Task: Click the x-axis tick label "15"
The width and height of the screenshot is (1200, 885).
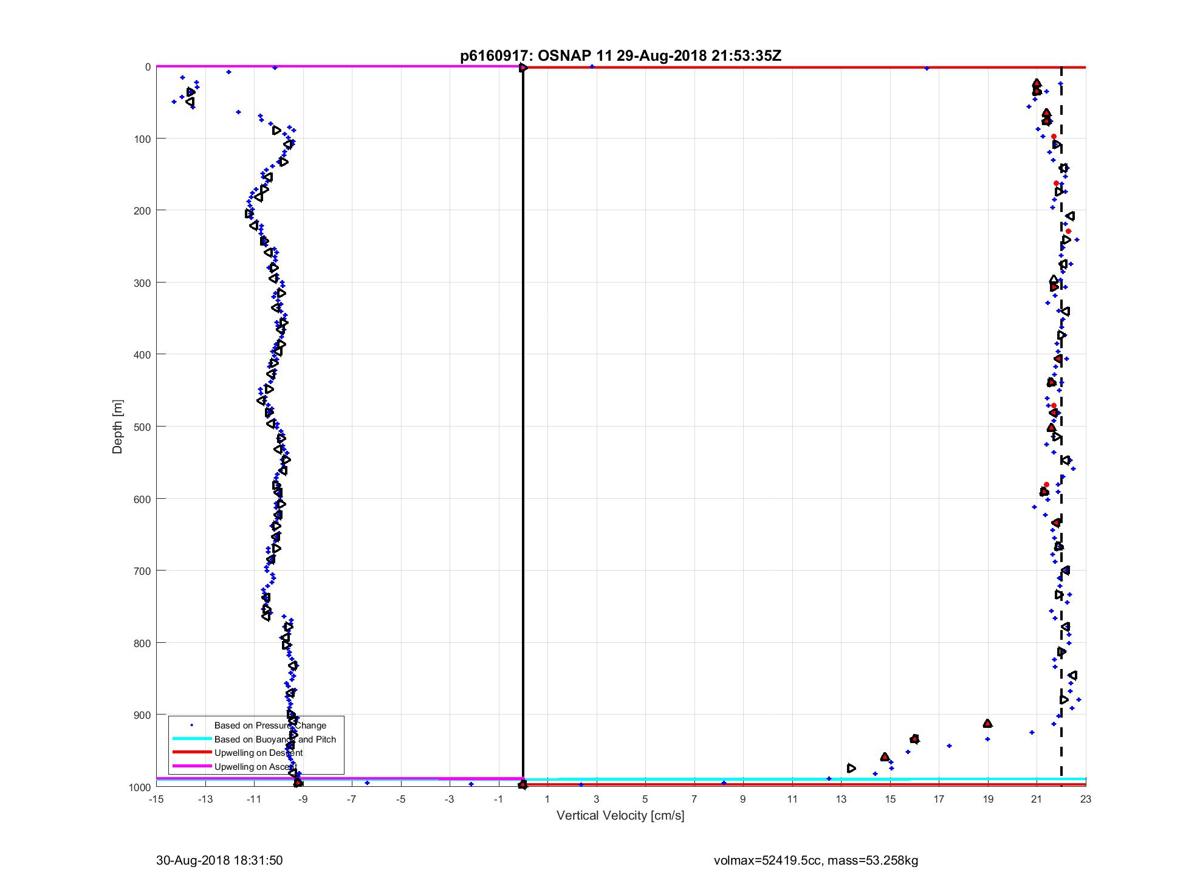Action: coord(890,799)
